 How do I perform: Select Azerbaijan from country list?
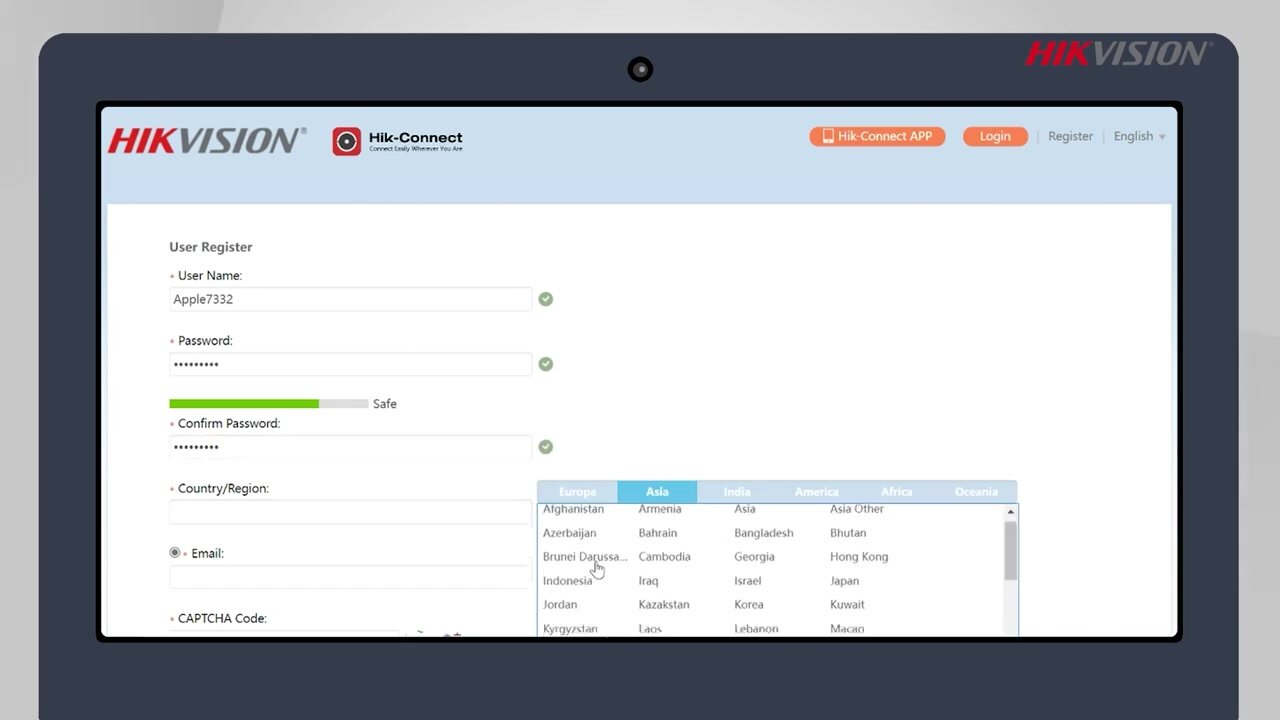pyautogui.click(x=569, y=533)
